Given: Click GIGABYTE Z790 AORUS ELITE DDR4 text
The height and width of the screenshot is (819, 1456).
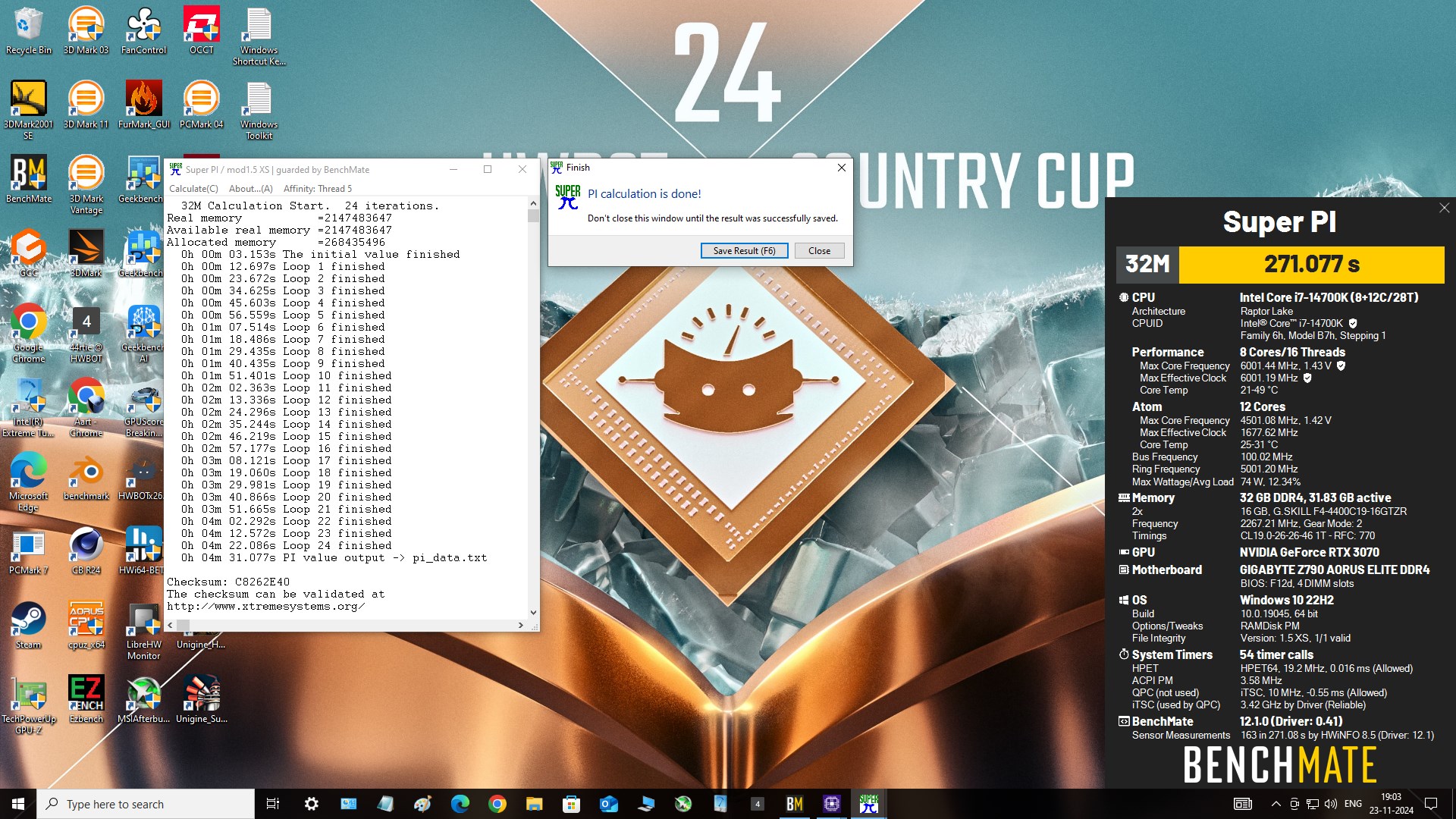Looking at the screenshot, I should pos(1334,570).
